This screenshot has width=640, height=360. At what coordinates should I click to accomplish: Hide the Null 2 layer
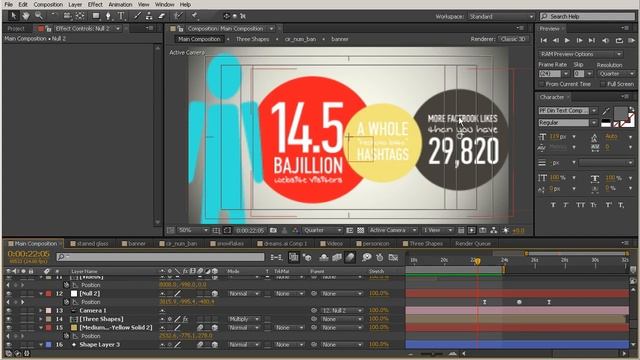[9, 293]
